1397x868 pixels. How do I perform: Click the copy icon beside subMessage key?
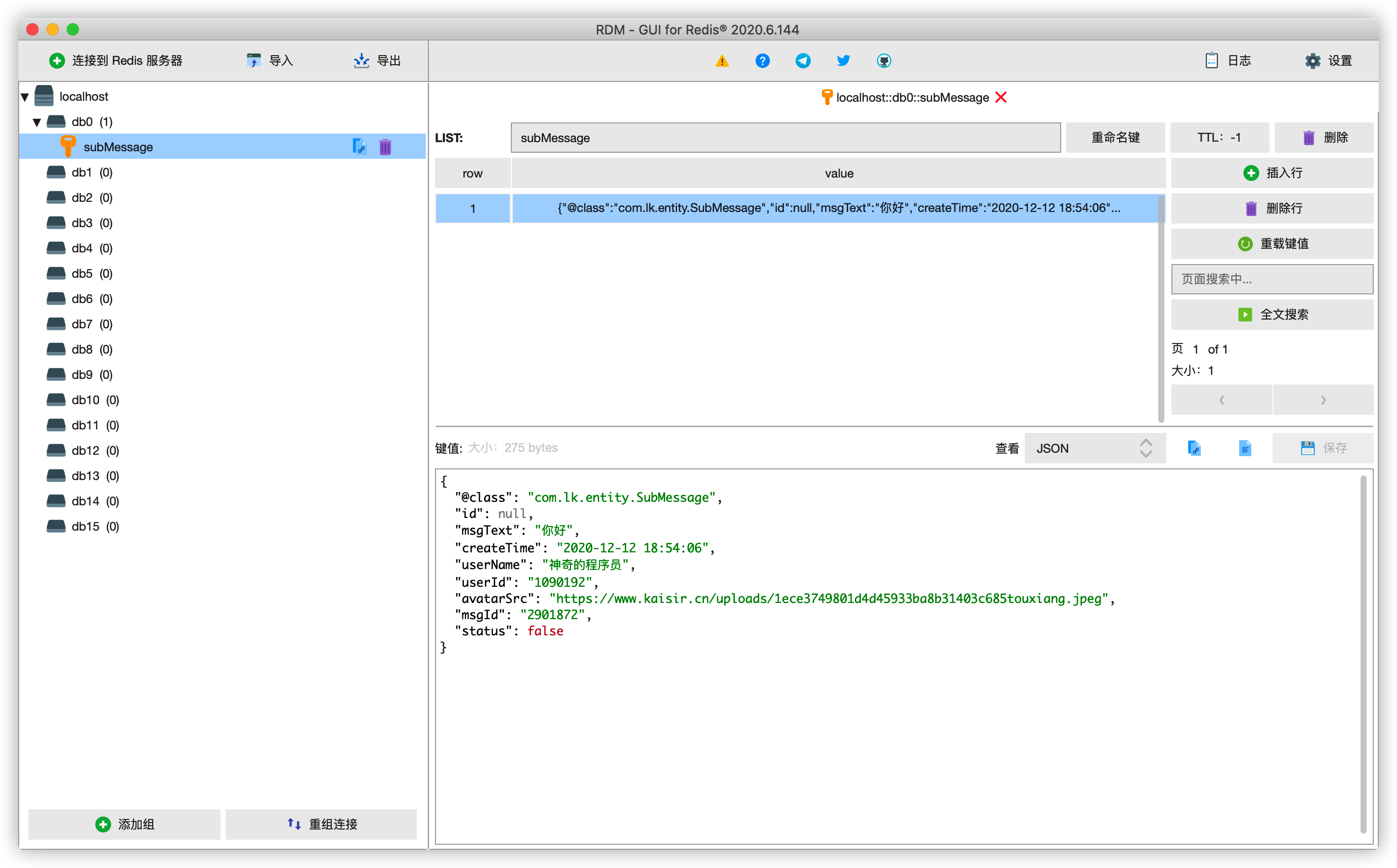359,147
